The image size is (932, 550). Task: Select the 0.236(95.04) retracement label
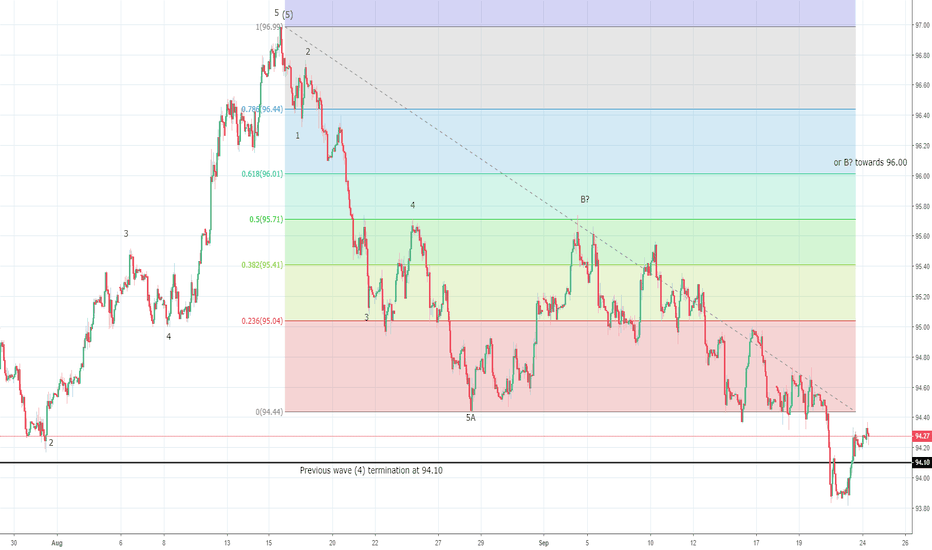[262, 321]
